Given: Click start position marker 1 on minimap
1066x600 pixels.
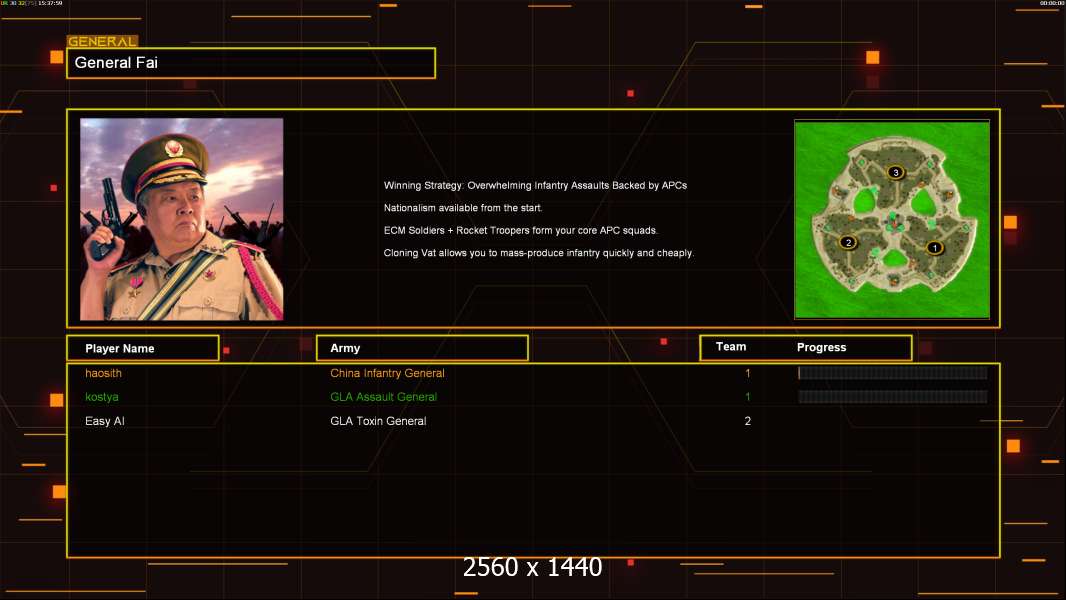Looking at the screenshot, I should (x=935, y=248).
